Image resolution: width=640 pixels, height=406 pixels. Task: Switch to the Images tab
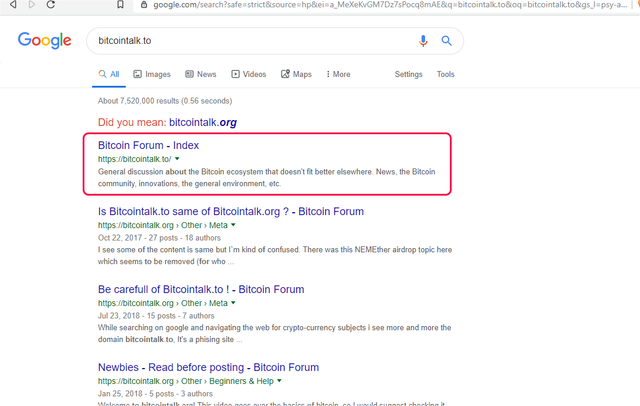click(x=152, y=74)
